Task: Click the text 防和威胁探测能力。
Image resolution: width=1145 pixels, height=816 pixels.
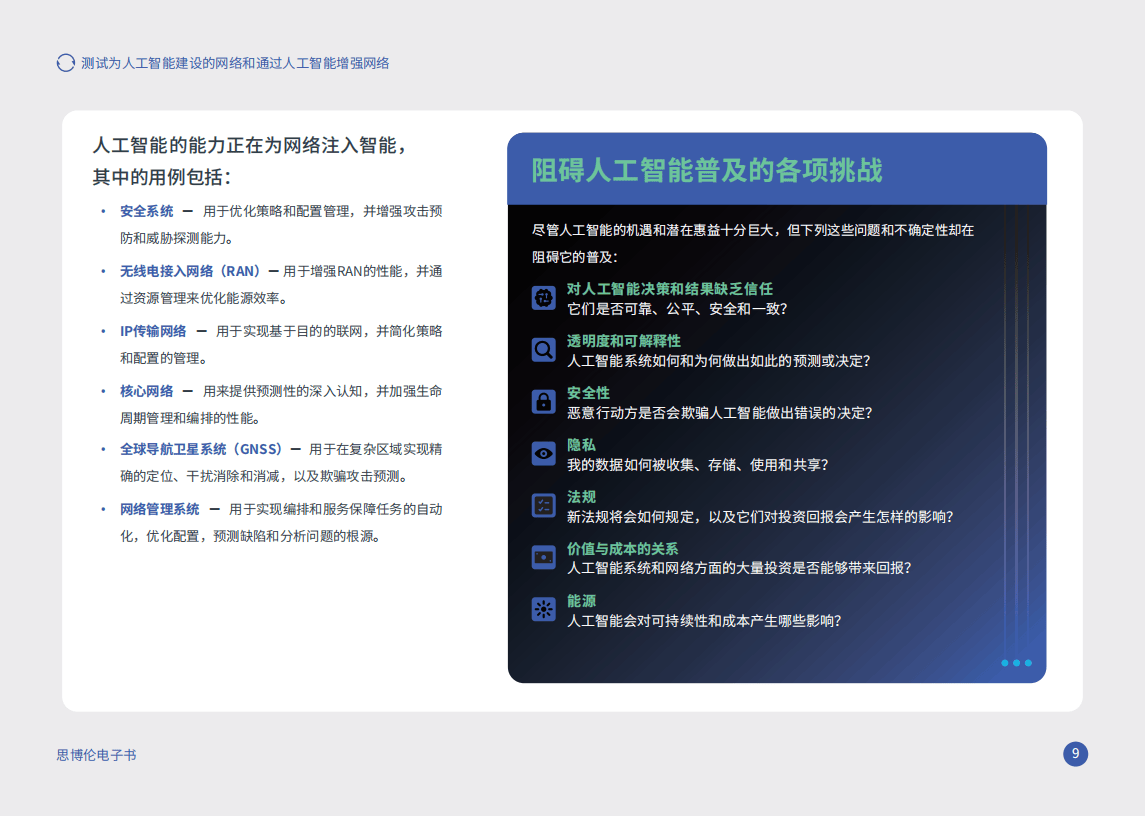Action: point(177,238)
